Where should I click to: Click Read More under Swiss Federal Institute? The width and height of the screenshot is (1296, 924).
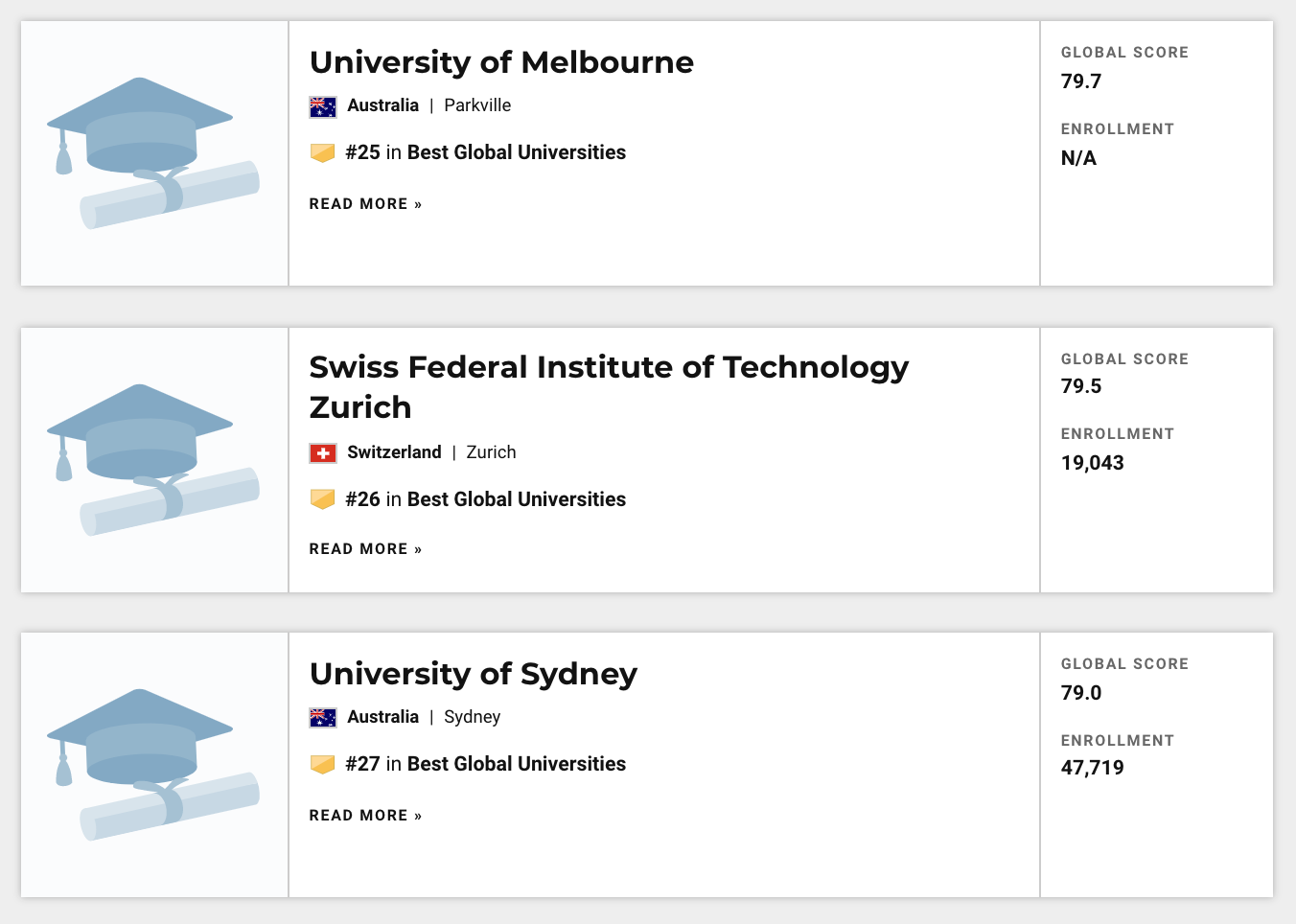click(x=365, y=549)
